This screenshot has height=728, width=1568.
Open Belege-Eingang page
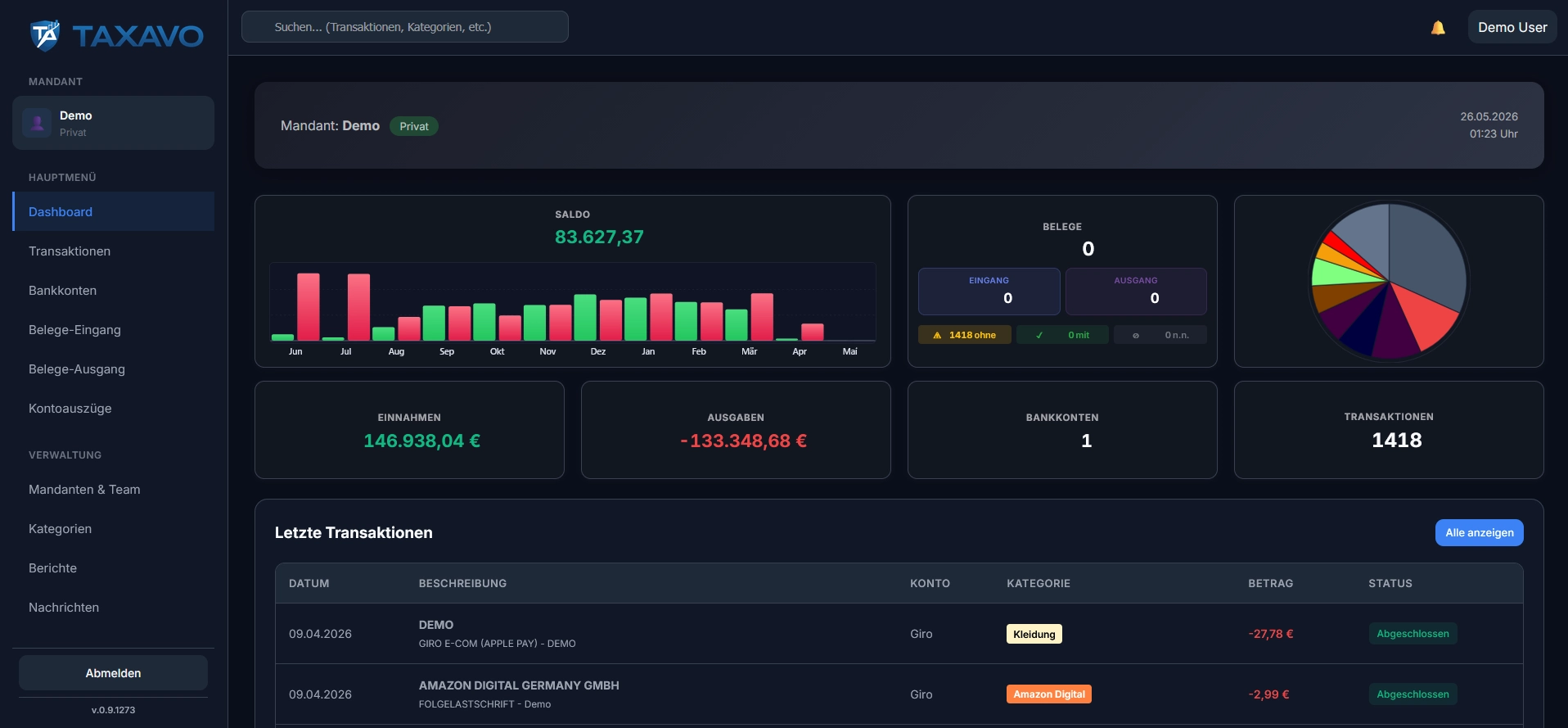click(114, 329)
